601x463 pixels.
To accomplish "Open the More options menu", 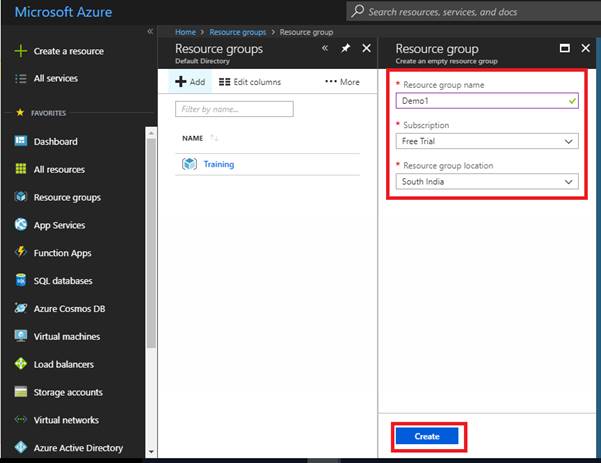I will [x=342, y=82].
